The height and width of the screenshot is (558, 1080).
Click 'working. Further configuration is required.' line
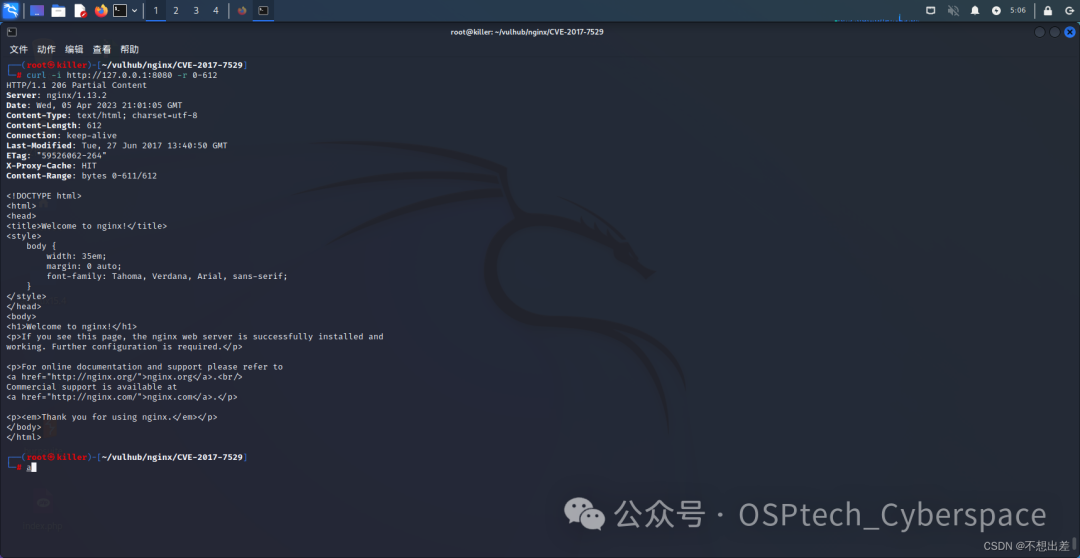click(x=124, y=347)
